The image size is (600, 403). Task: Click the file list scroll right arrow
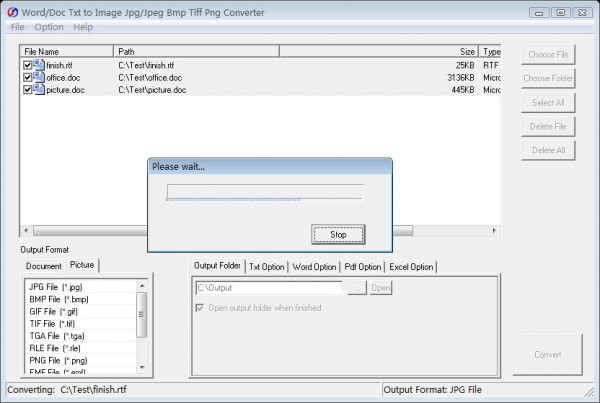click(494, 230)
